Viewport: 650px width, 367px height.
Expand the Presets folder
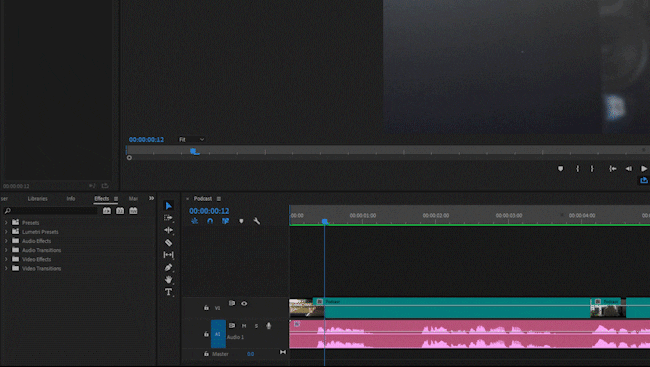click(x=6, y=223)
